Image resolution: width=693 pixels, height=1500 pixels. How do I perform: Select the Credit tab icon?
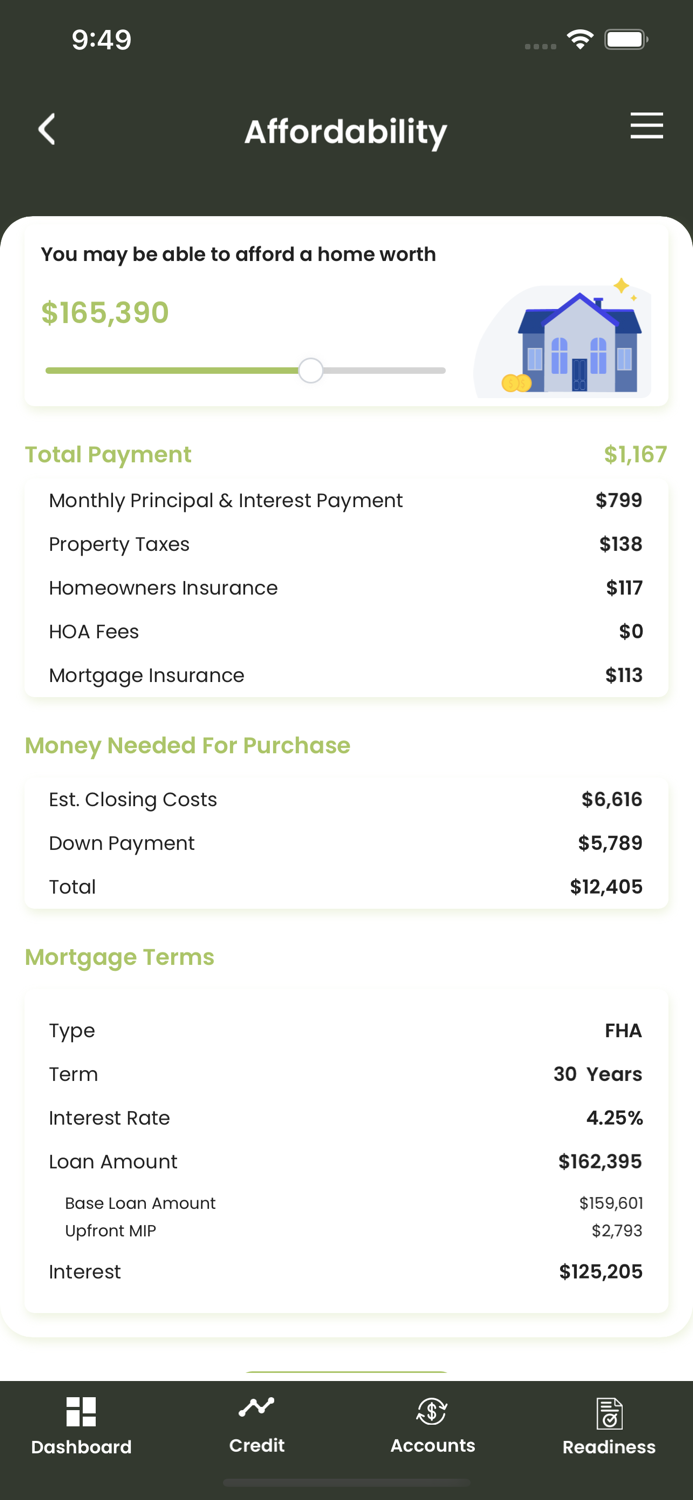tap(256, 1406)
